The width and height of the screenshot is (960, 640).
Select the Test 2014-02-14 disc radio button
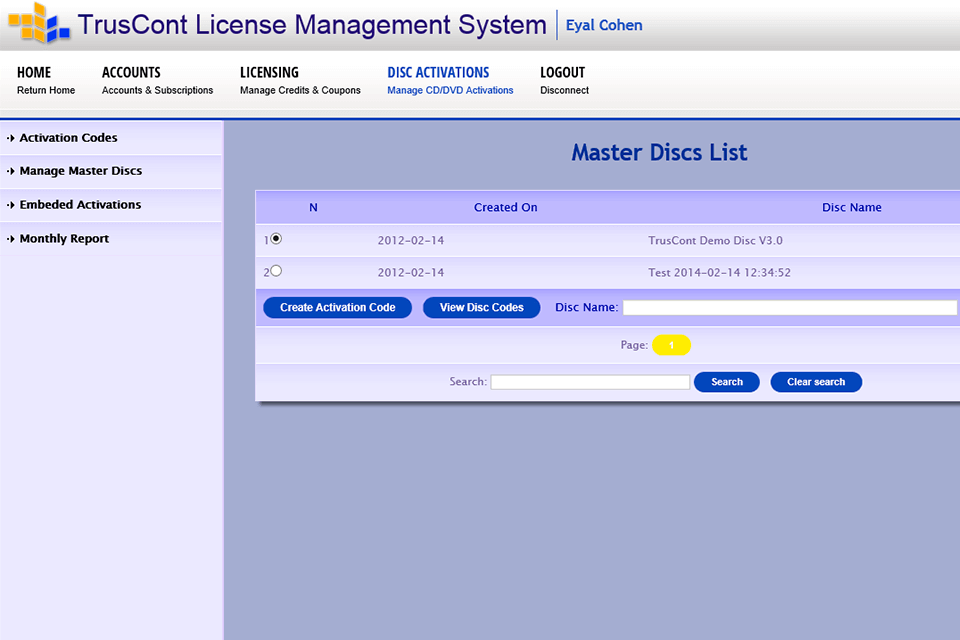click(x=275, y=270)
